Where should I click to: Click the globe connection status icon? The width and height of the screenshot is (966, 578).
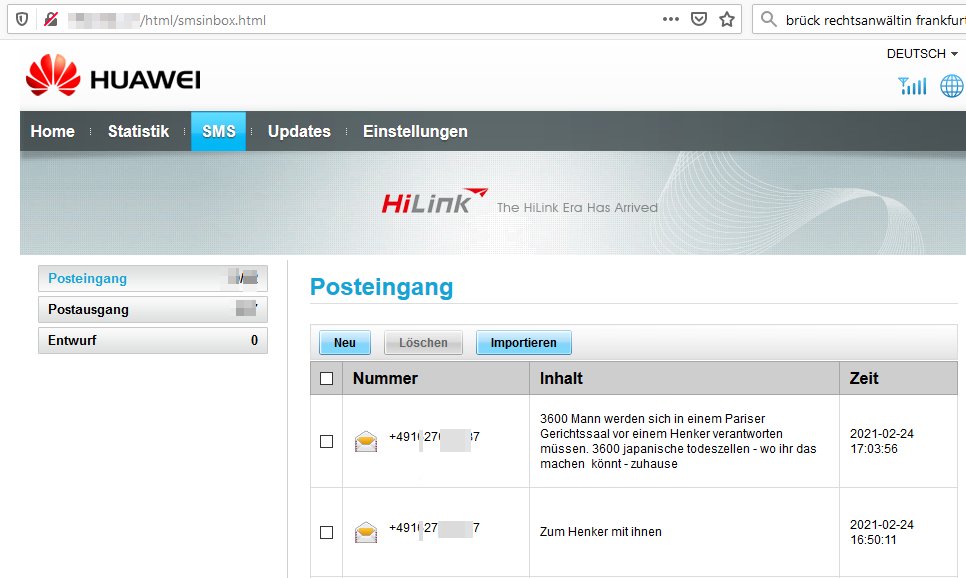coord(952,86)
